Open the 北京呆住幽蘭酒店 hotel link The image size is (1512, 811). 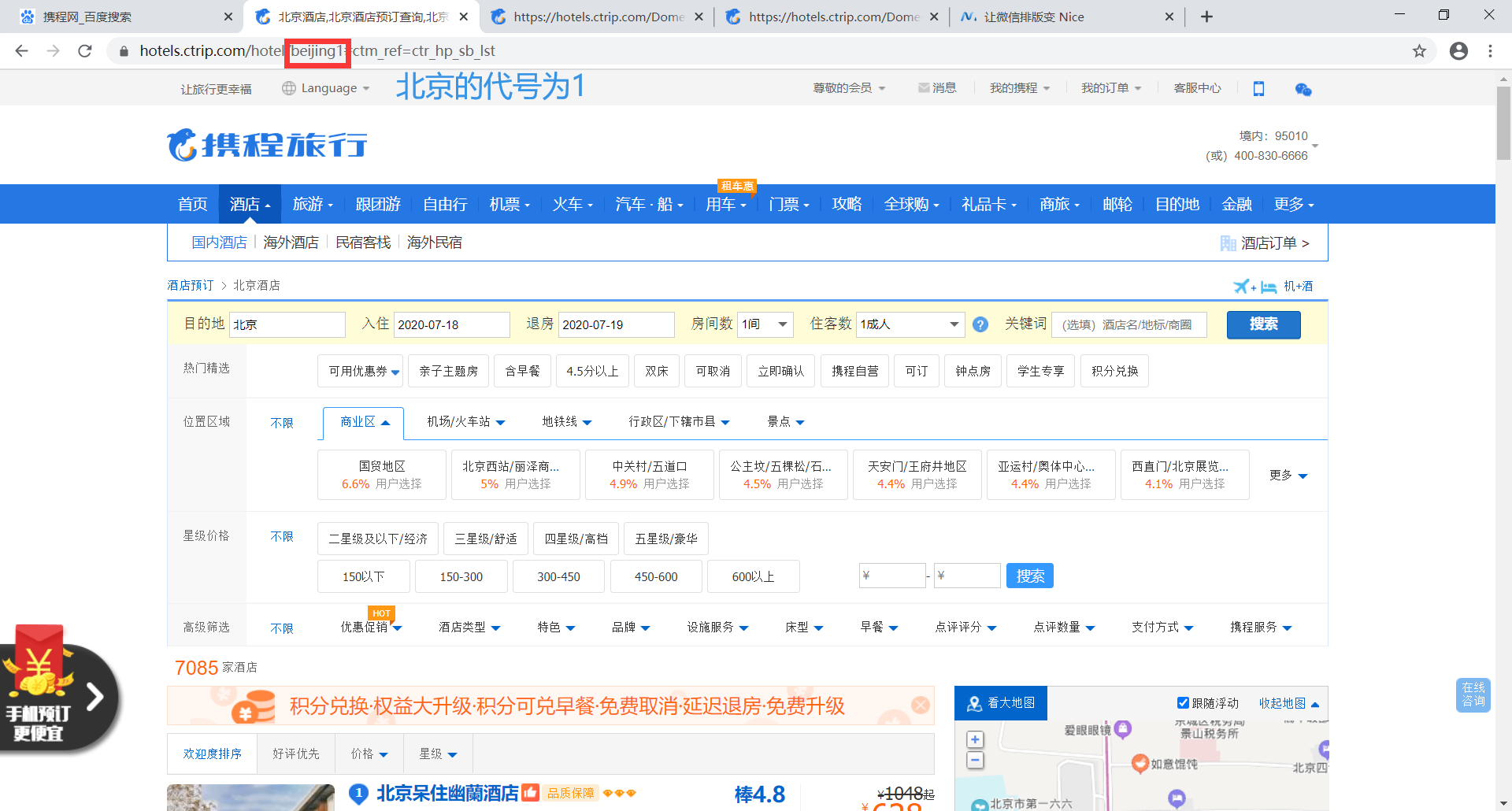tap(447, 792)
